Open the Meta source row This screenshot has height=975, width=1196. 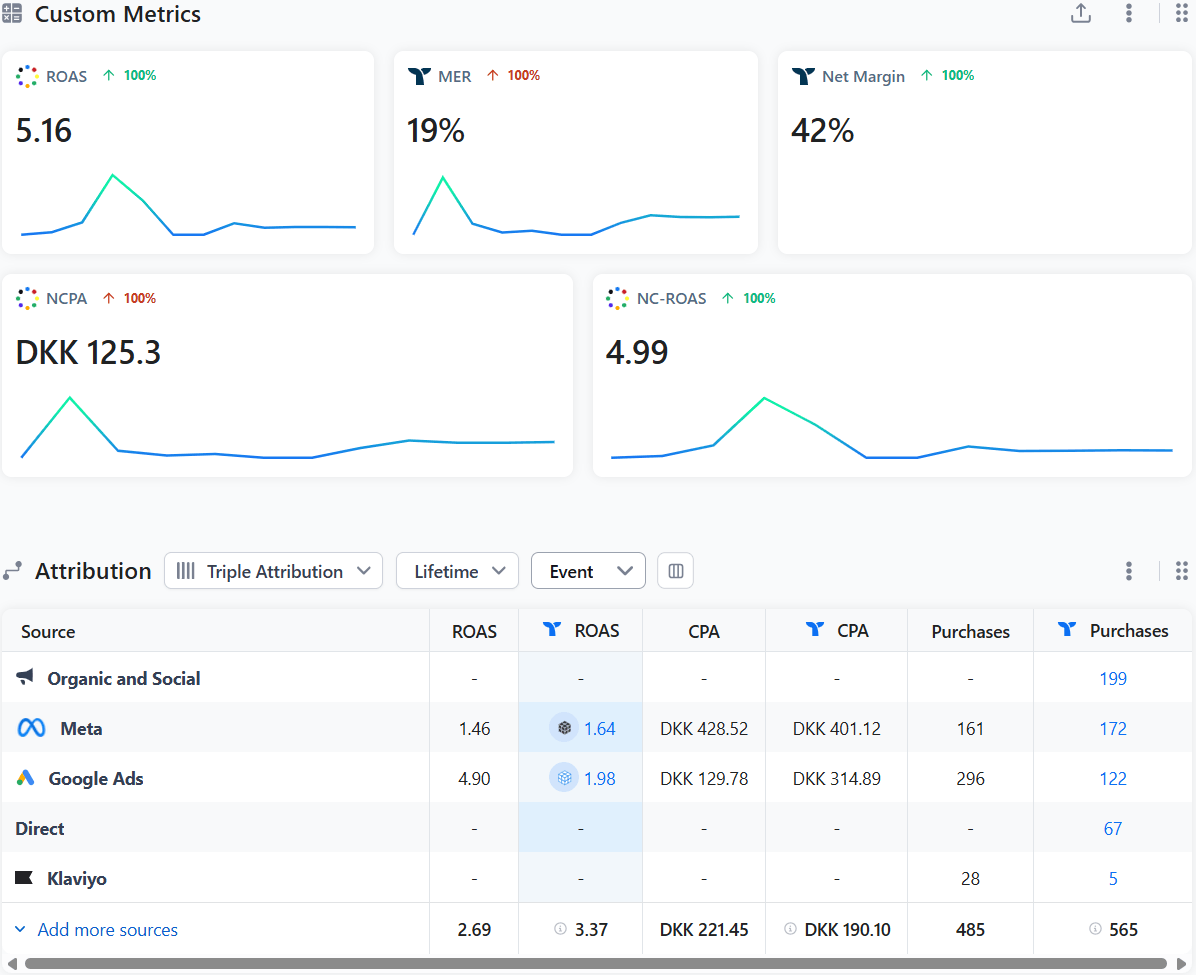point(597,728)
